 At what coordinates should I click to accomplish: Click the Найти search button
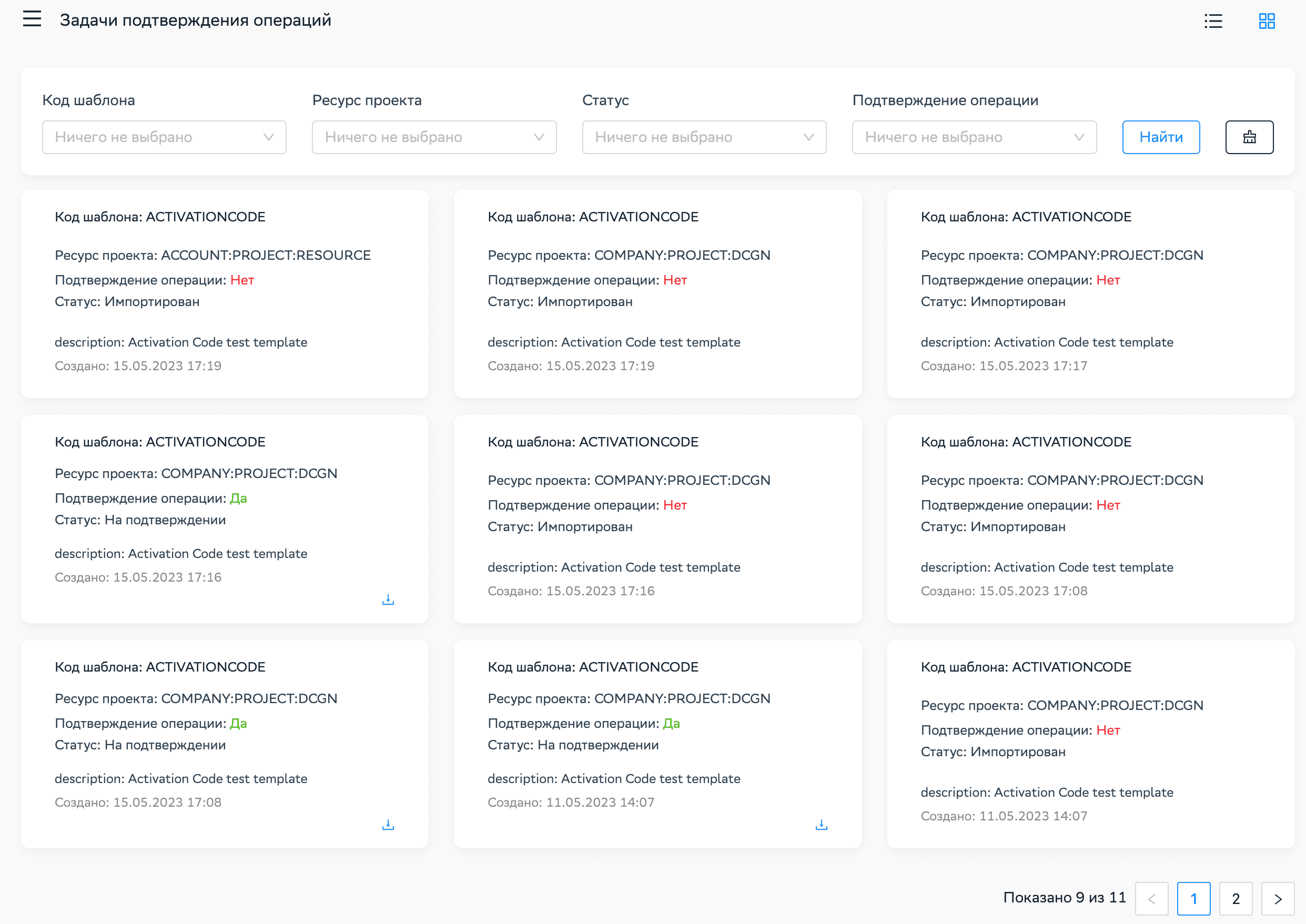point(1160,137)
